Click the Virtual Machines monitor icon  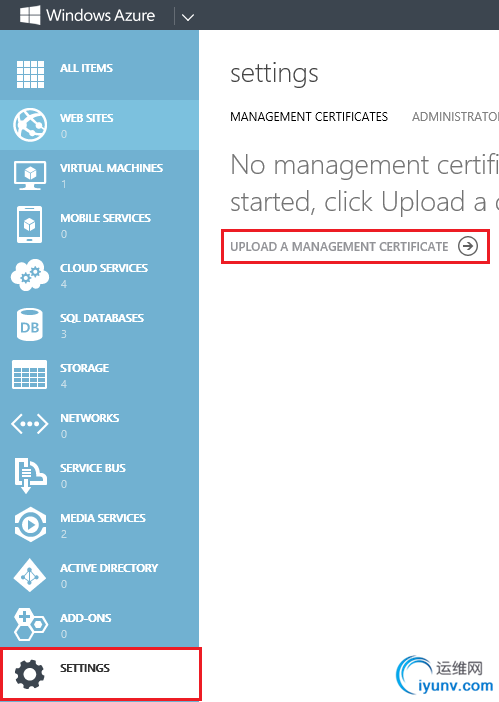[30, 175]
